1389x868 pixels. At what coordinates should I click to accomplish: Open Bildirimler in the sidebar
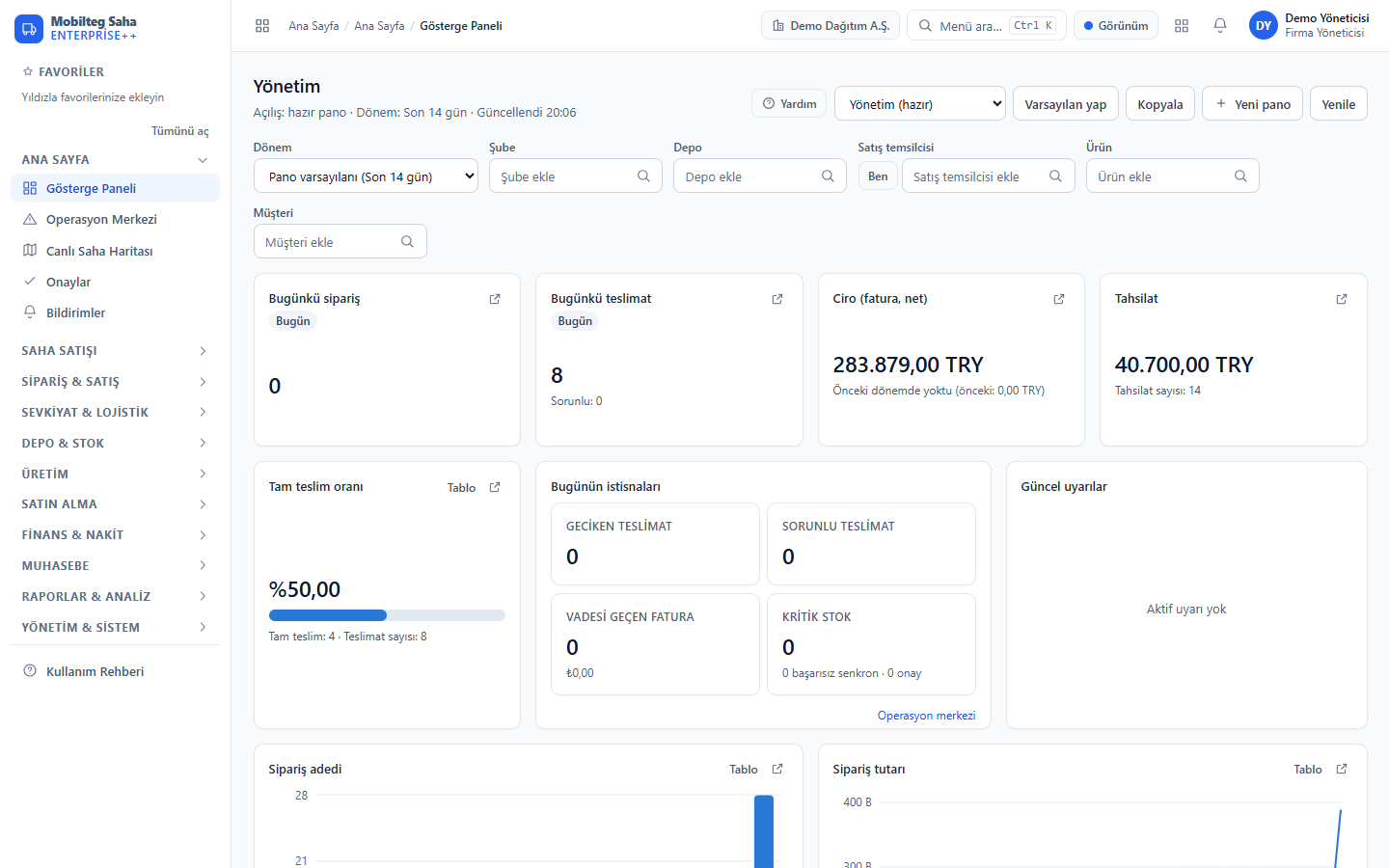(115, 312)
